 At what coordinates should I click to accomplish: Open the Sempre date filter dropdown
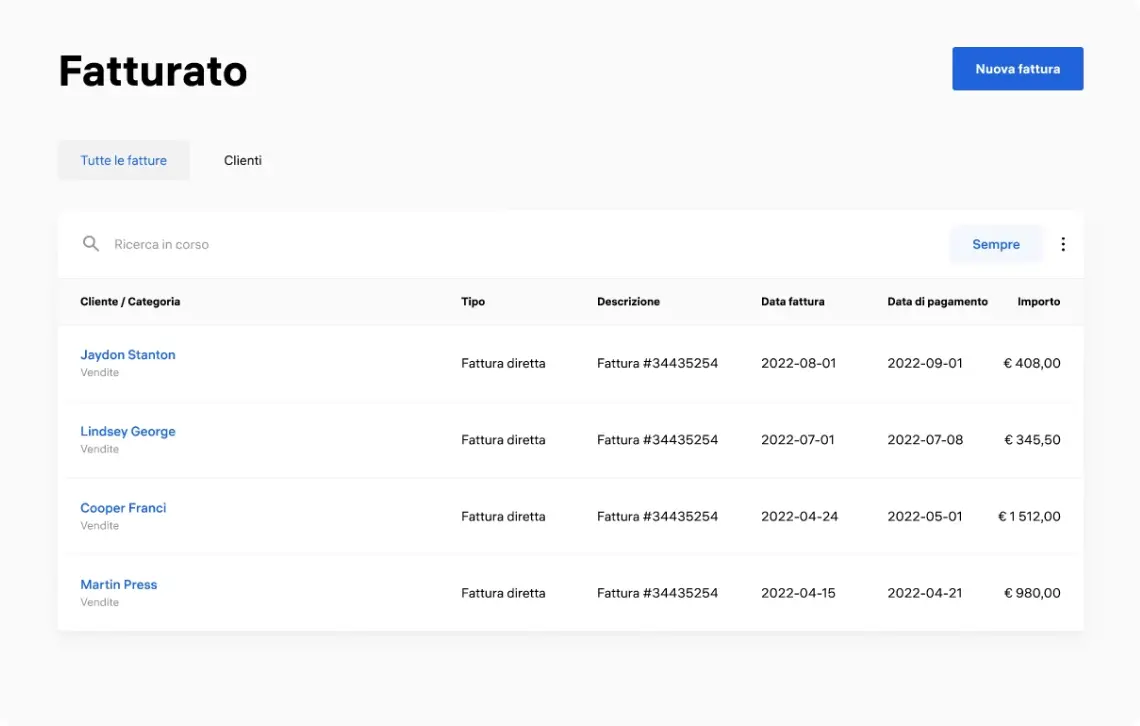(x=995, y=243)
